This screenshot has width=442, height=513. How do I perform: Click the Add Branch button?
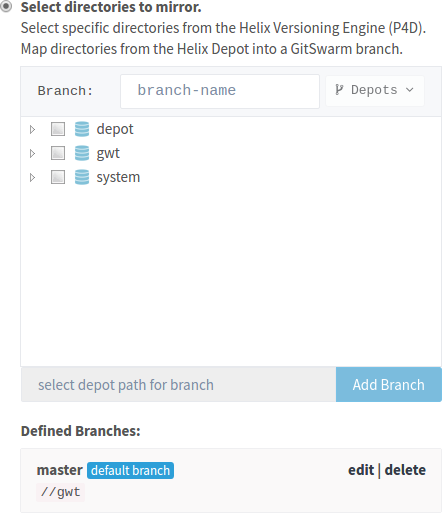click(389, 385)
